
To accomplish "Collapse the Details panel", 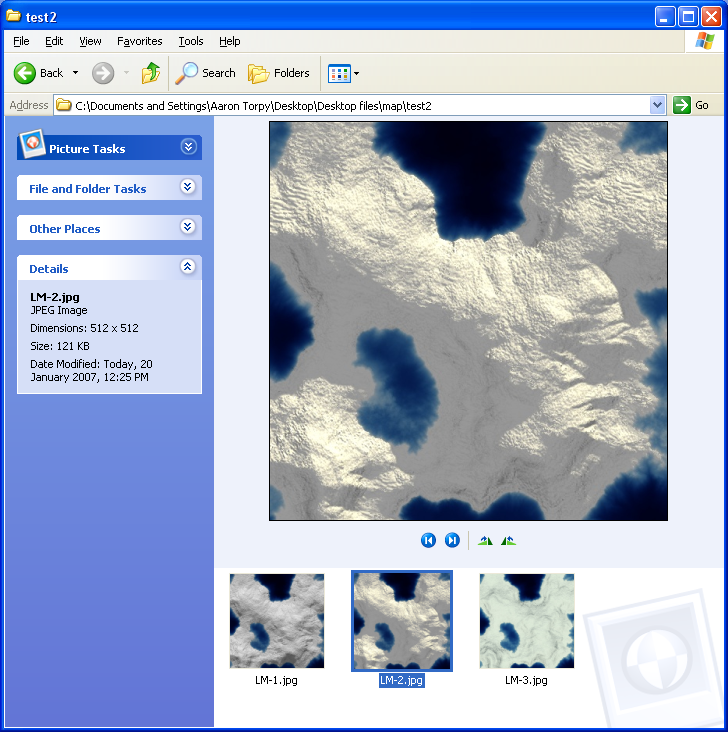I will click(188, 267).
